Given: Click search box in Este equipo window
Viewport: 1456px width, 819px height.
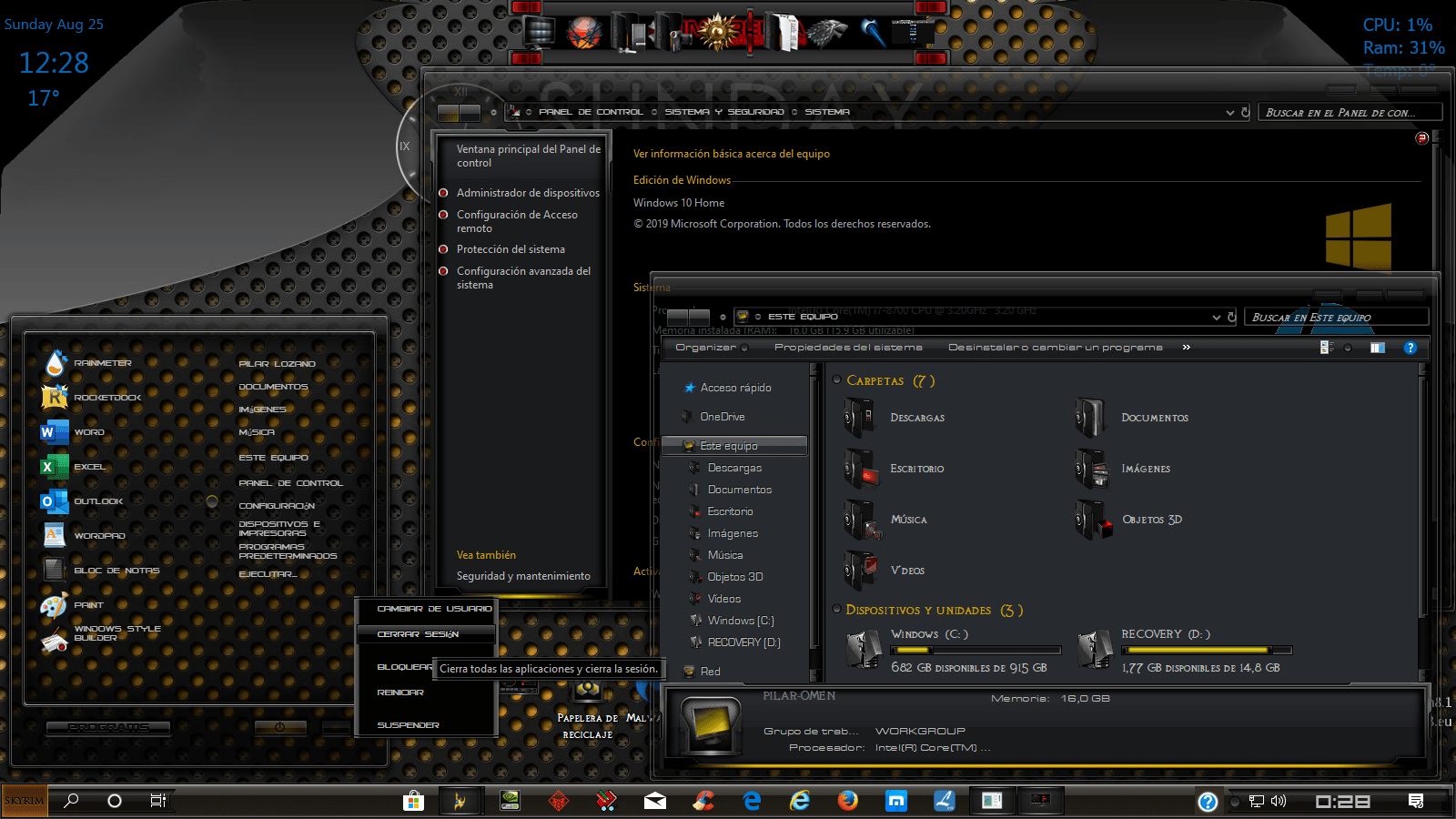Looking at the screenshot, I should point(1336,318).
